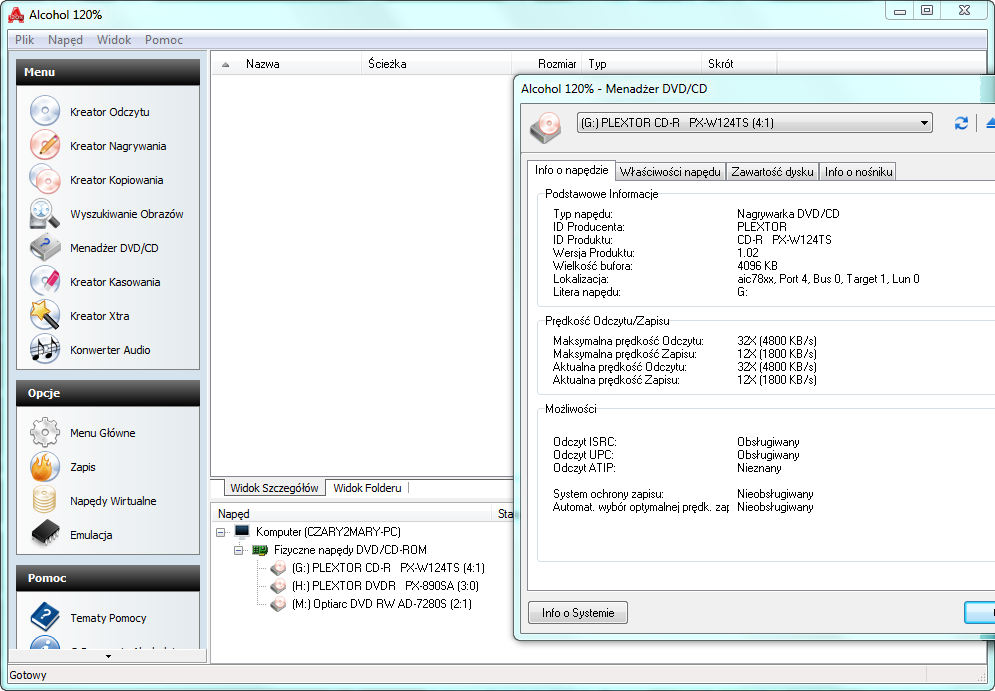This screenshot has width=995, height=691.
Task: Click Menadżer DVD/CD label in menu
Action: pyautogui.click(x=114, y=247)
